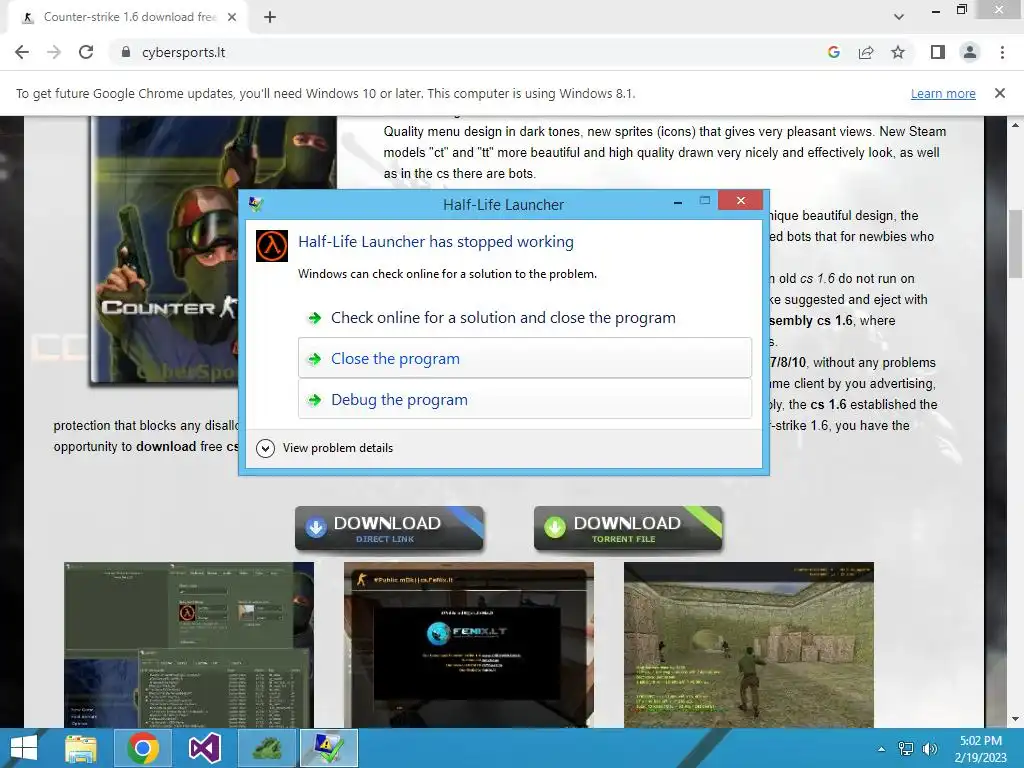Choose Check online for a solution option
The height and width of the screenshot is (768, 1024).
[x=525, y=317]
